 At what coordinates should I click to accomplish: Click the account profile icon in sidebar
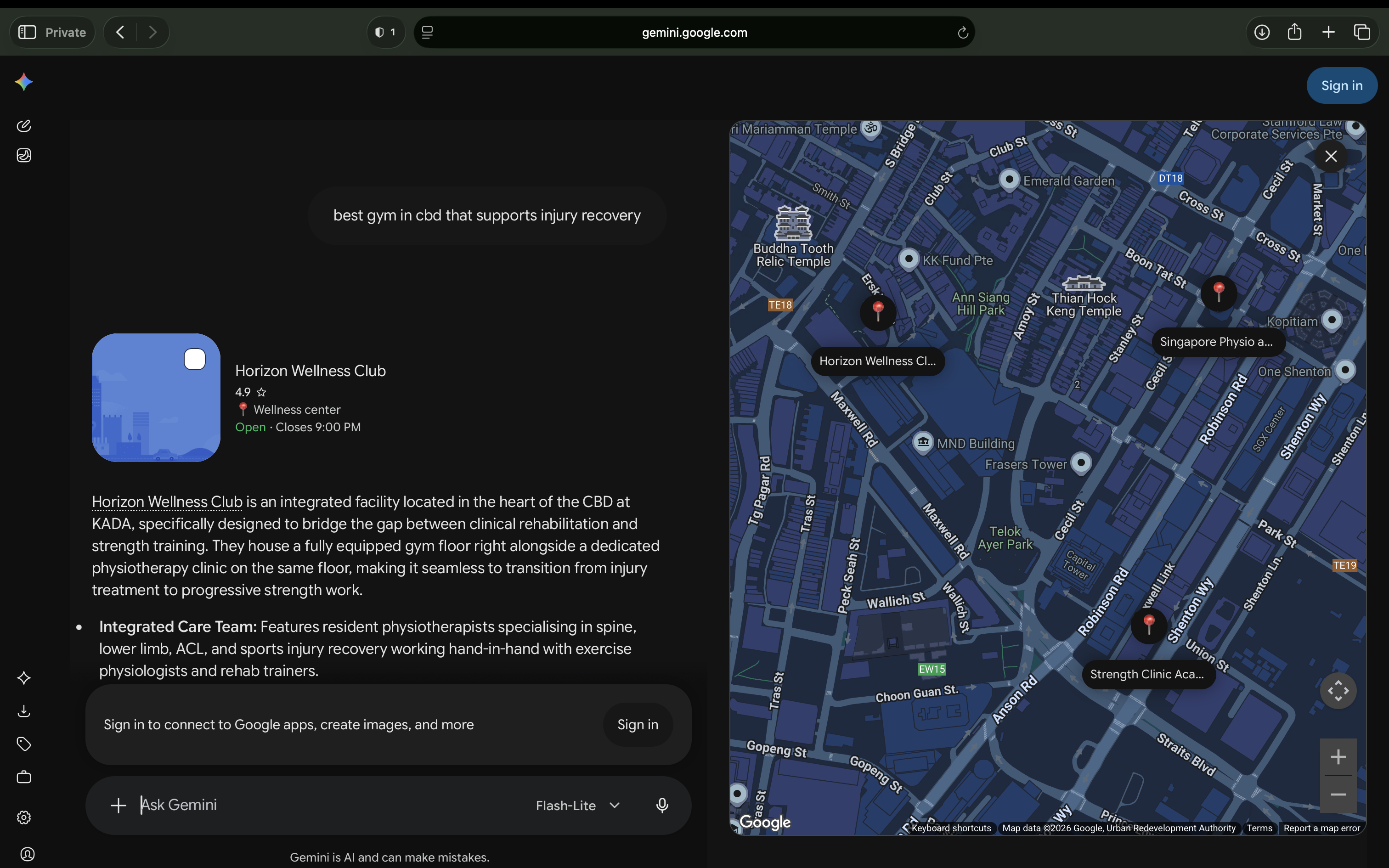coord(27,854)
